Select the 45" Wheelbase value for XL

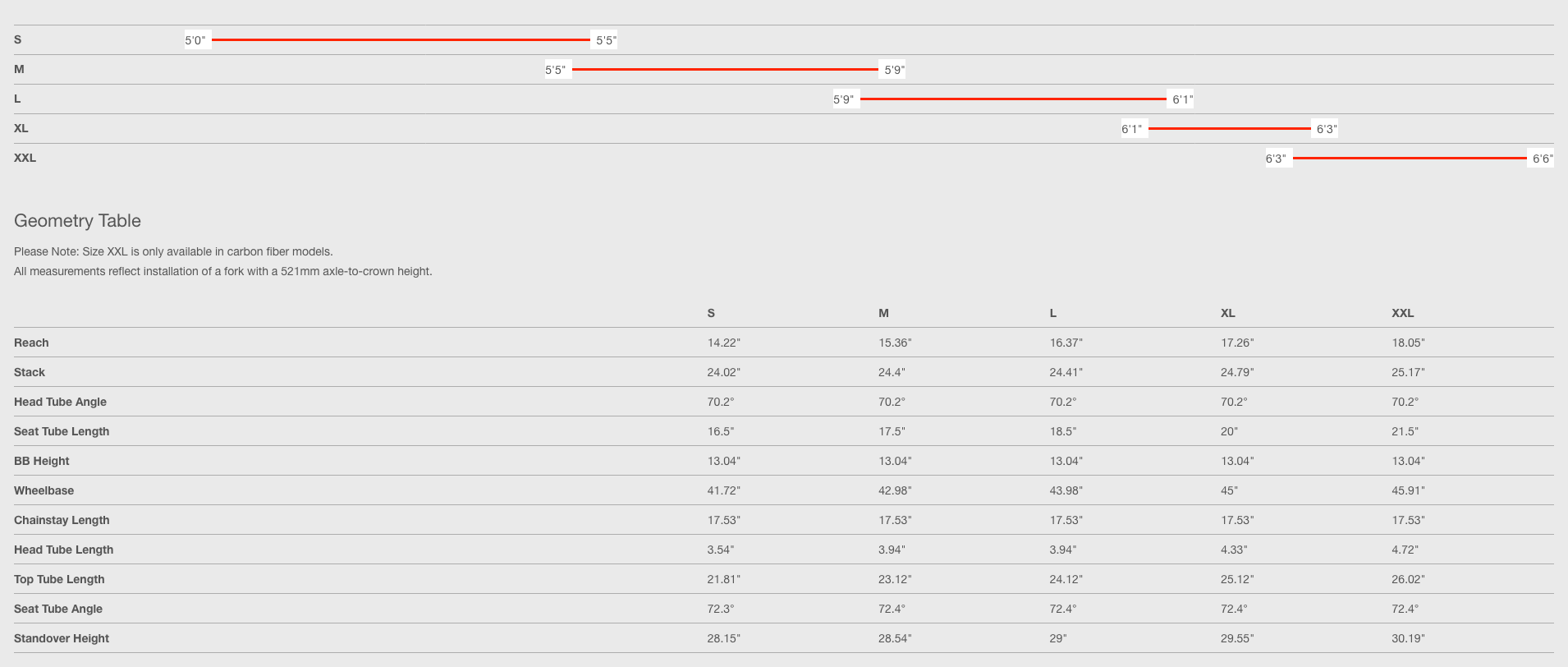1229,490
